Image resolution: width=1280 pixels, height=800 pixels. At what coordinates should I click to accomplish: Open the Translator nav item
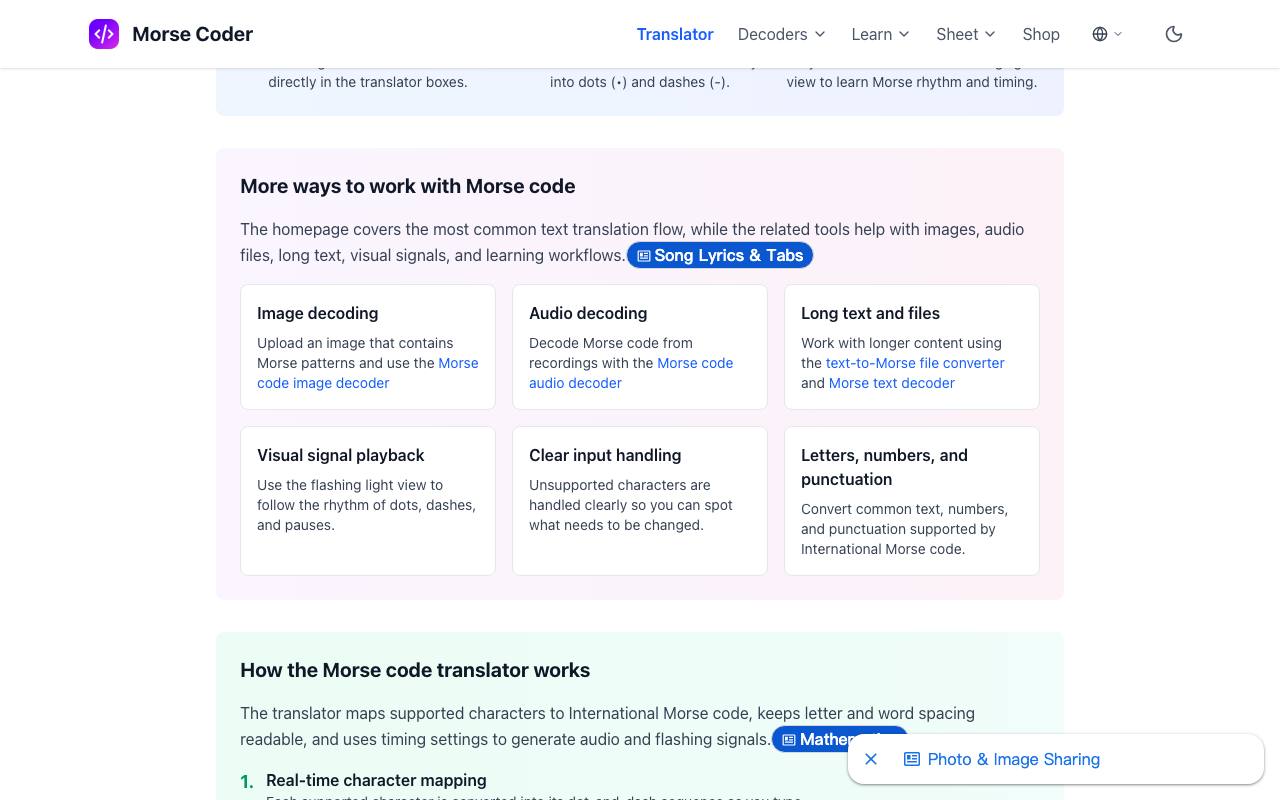pyautogui.click(x=675, y=34)
